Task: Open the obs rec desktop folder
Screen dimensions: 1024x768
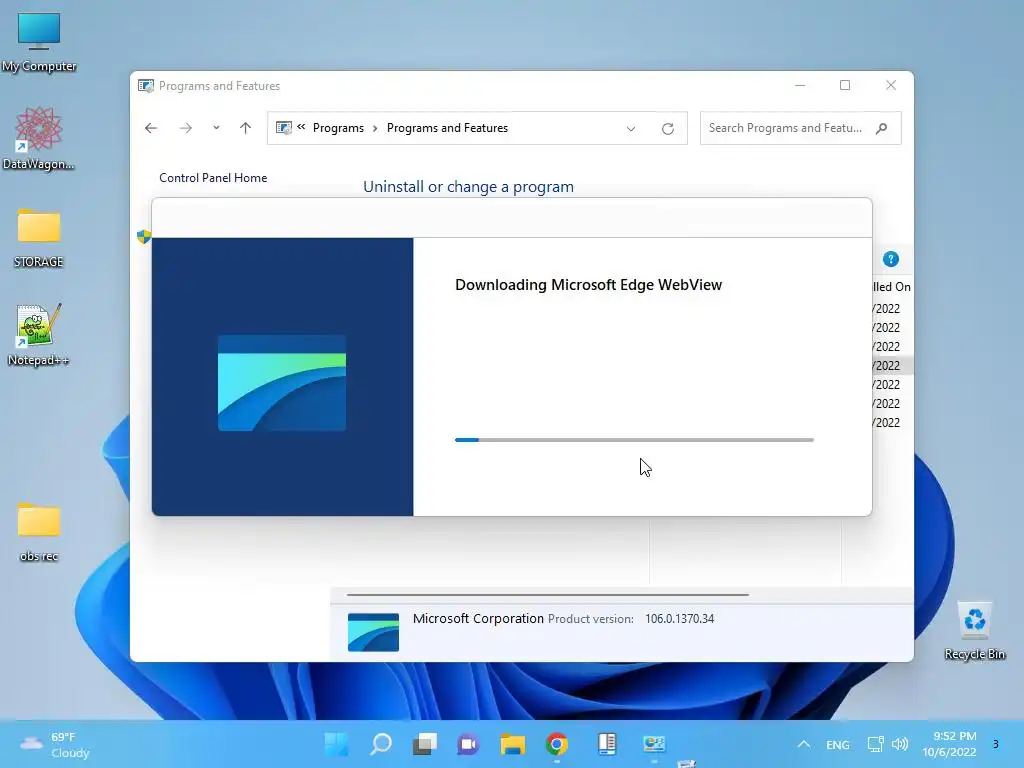Action: (x=39, y=532)
